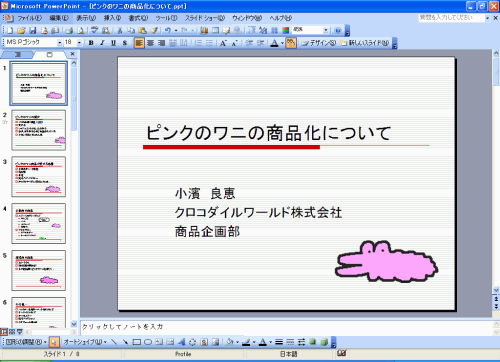
Task: Cut selection with scissors icon
Action: click(x=120, y=31)
